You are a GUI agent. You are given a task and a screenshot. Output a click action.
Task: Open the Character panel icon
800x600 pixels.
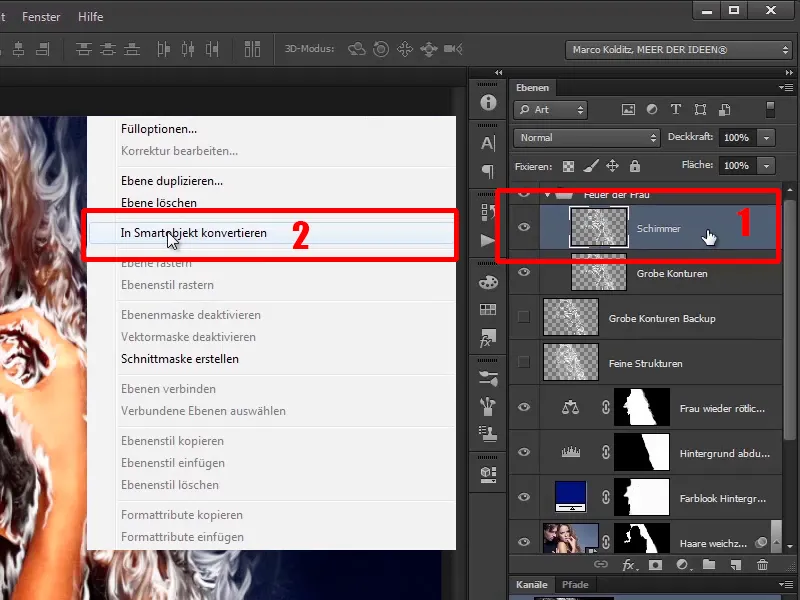[x=488, y=143]
